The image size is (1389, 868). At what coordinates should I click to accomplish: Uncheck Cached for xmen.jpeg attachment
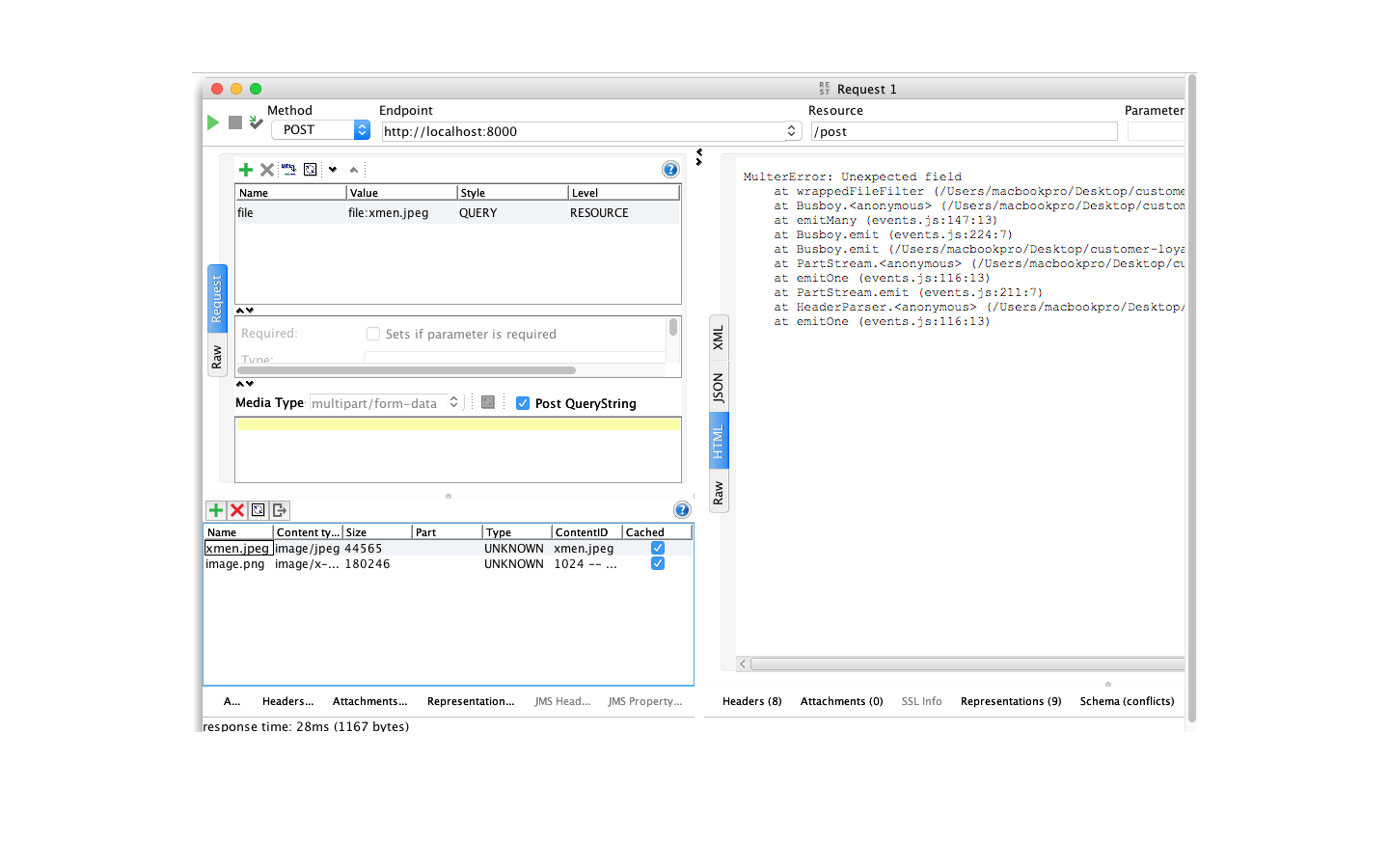pyautogui.click(x=657, y=547)
